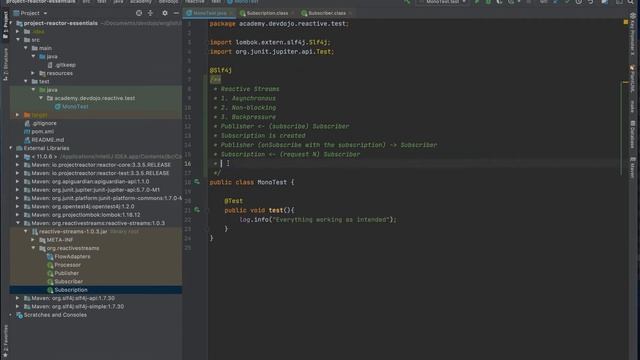Select Subscriber interface in tree

(x=69, y=281)
